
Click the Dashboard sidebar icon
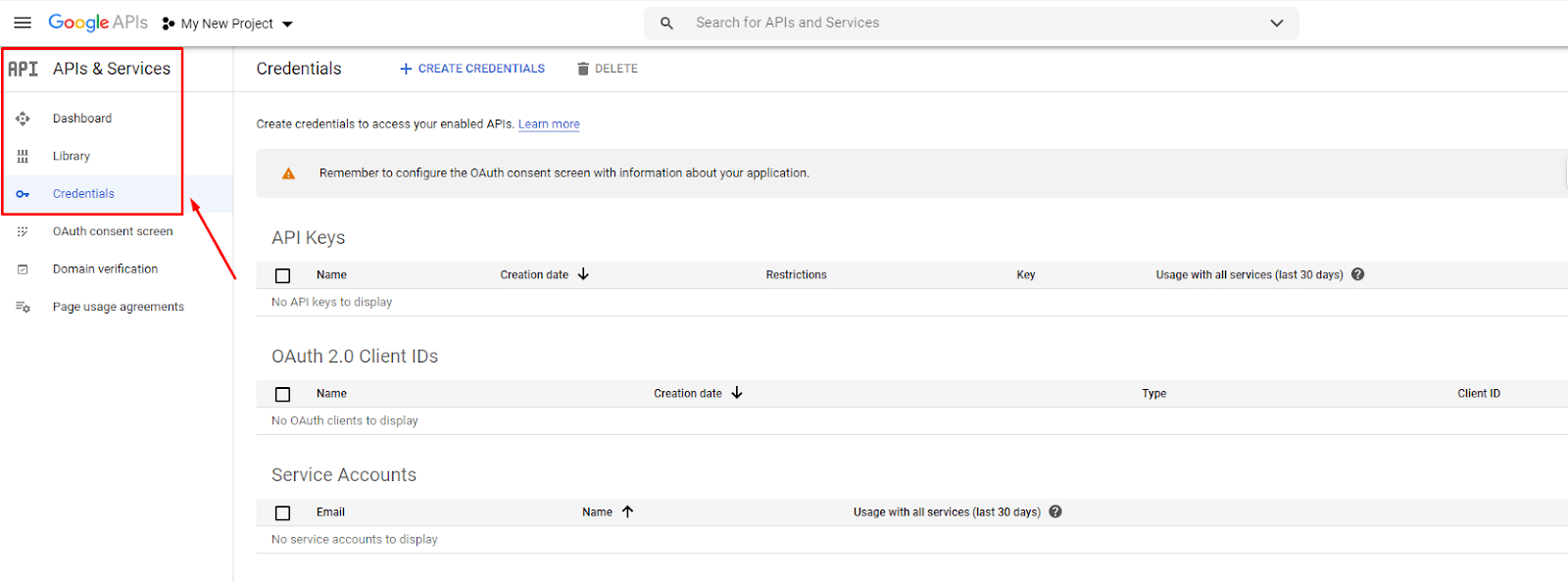(23, 119)
